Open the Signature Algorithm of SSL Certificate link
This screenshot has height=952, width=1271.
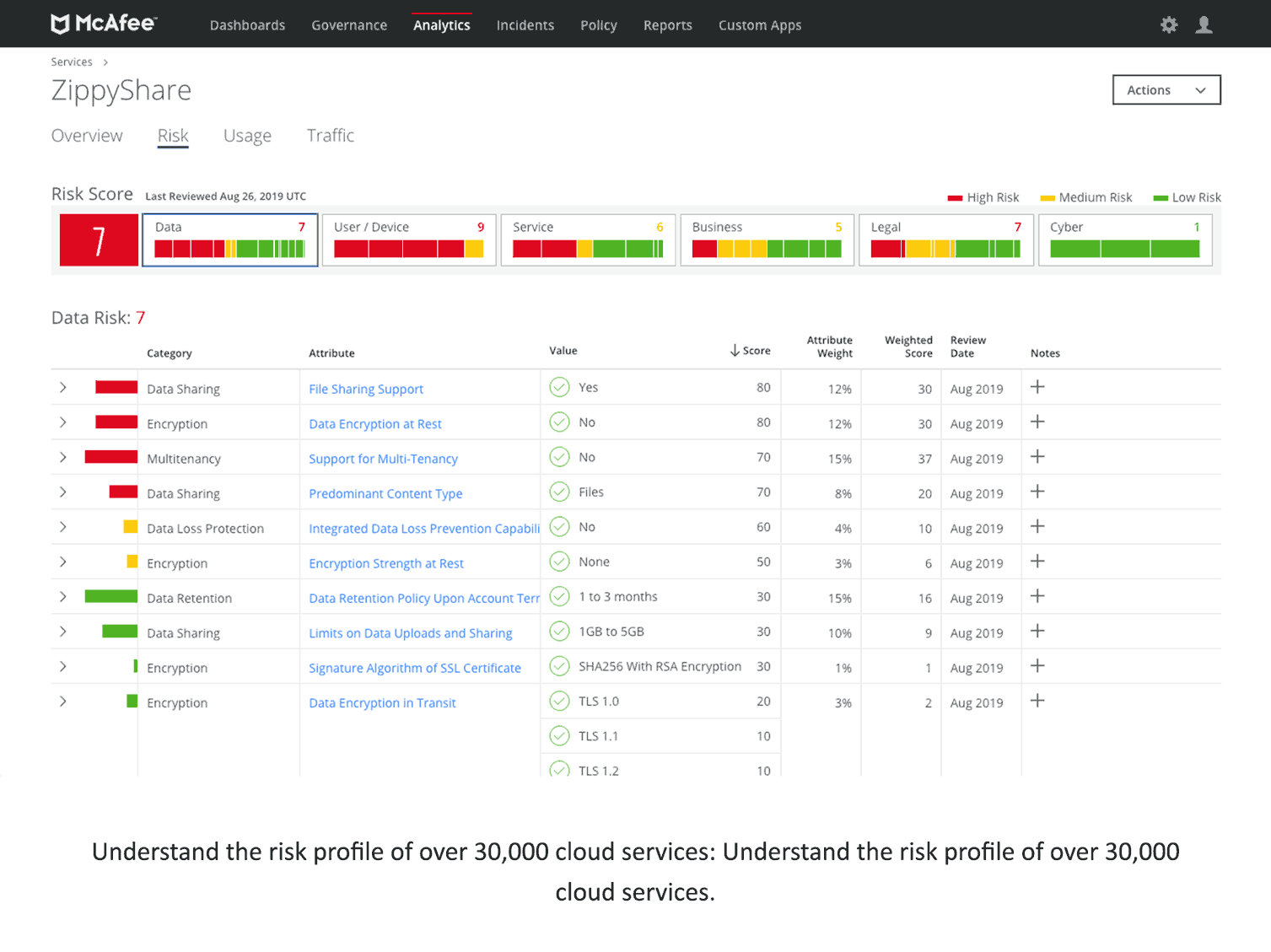pyautogui.click(x=415, y=668)
